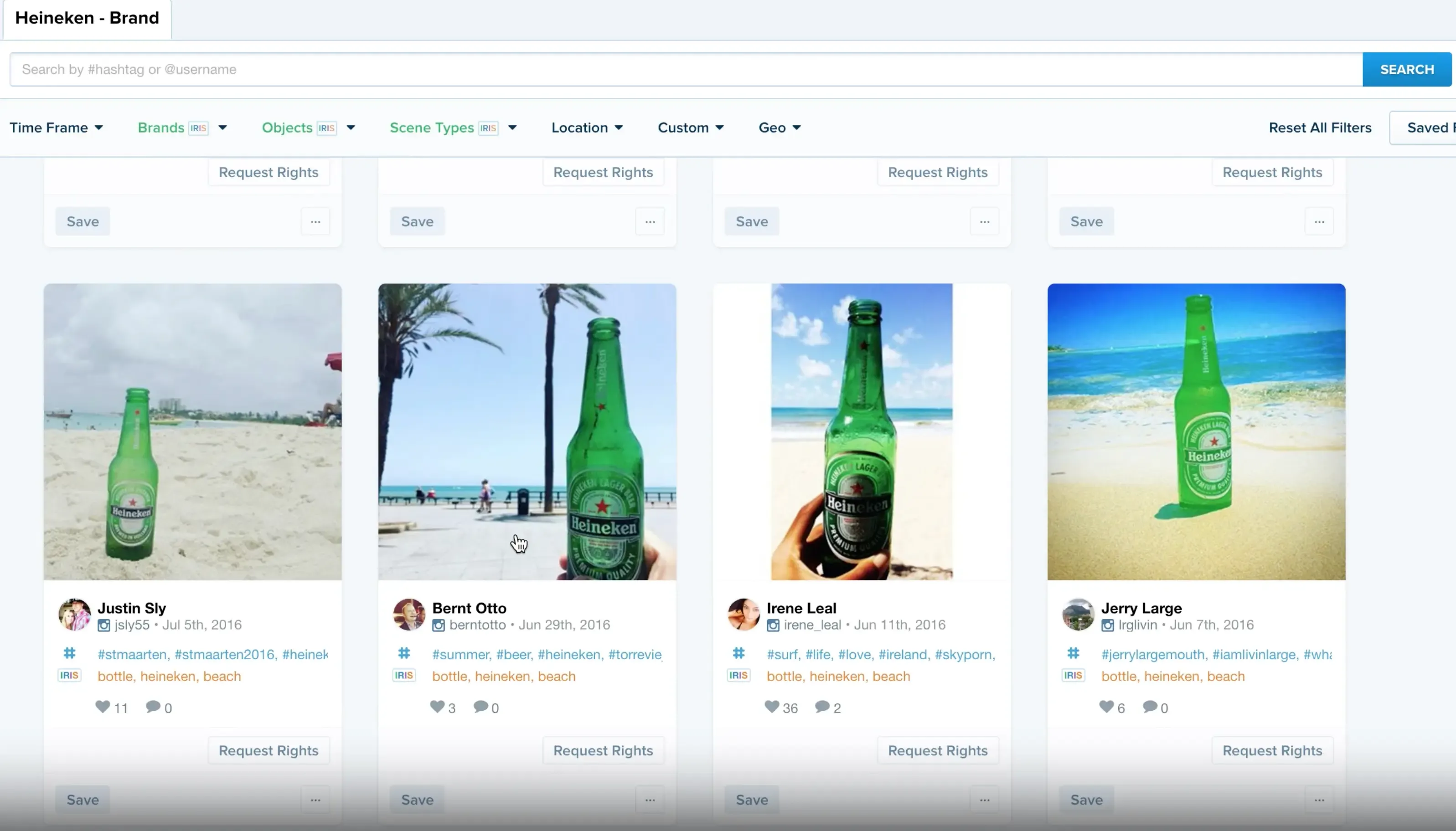Click the IRIS badge on Jerry Large's card
Screen dimensions: 1456x831
pyautogui.click(x=1074, y=675)
